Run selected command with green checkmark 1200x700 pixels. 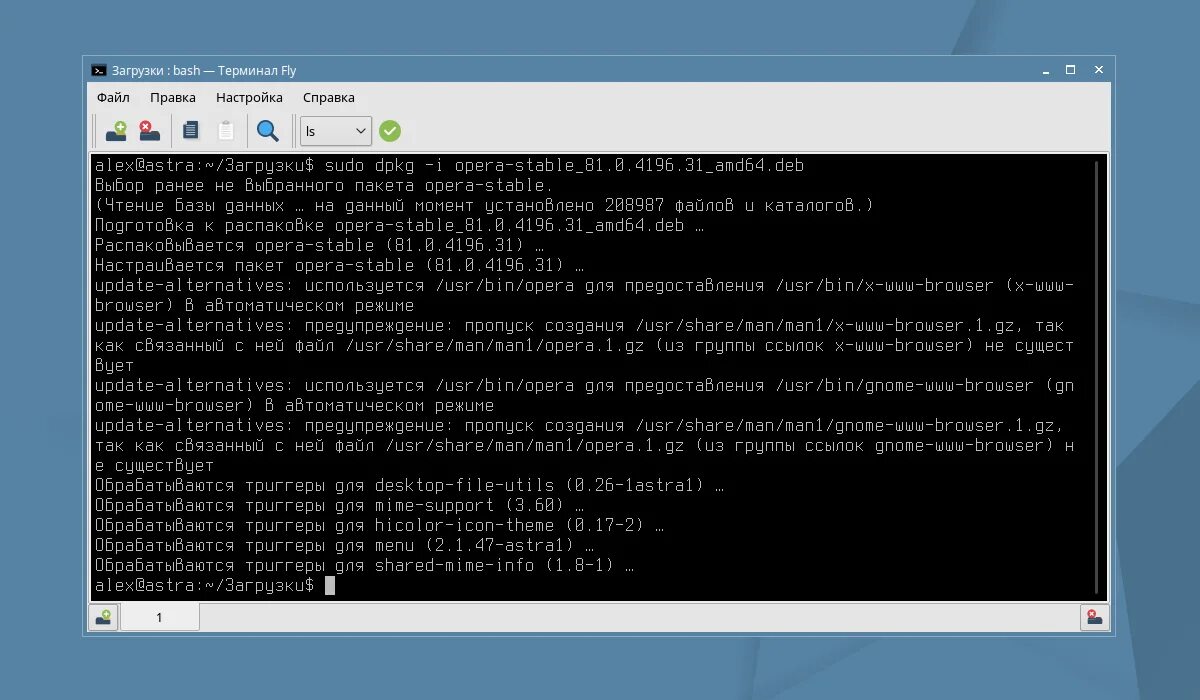click(390, 131)
